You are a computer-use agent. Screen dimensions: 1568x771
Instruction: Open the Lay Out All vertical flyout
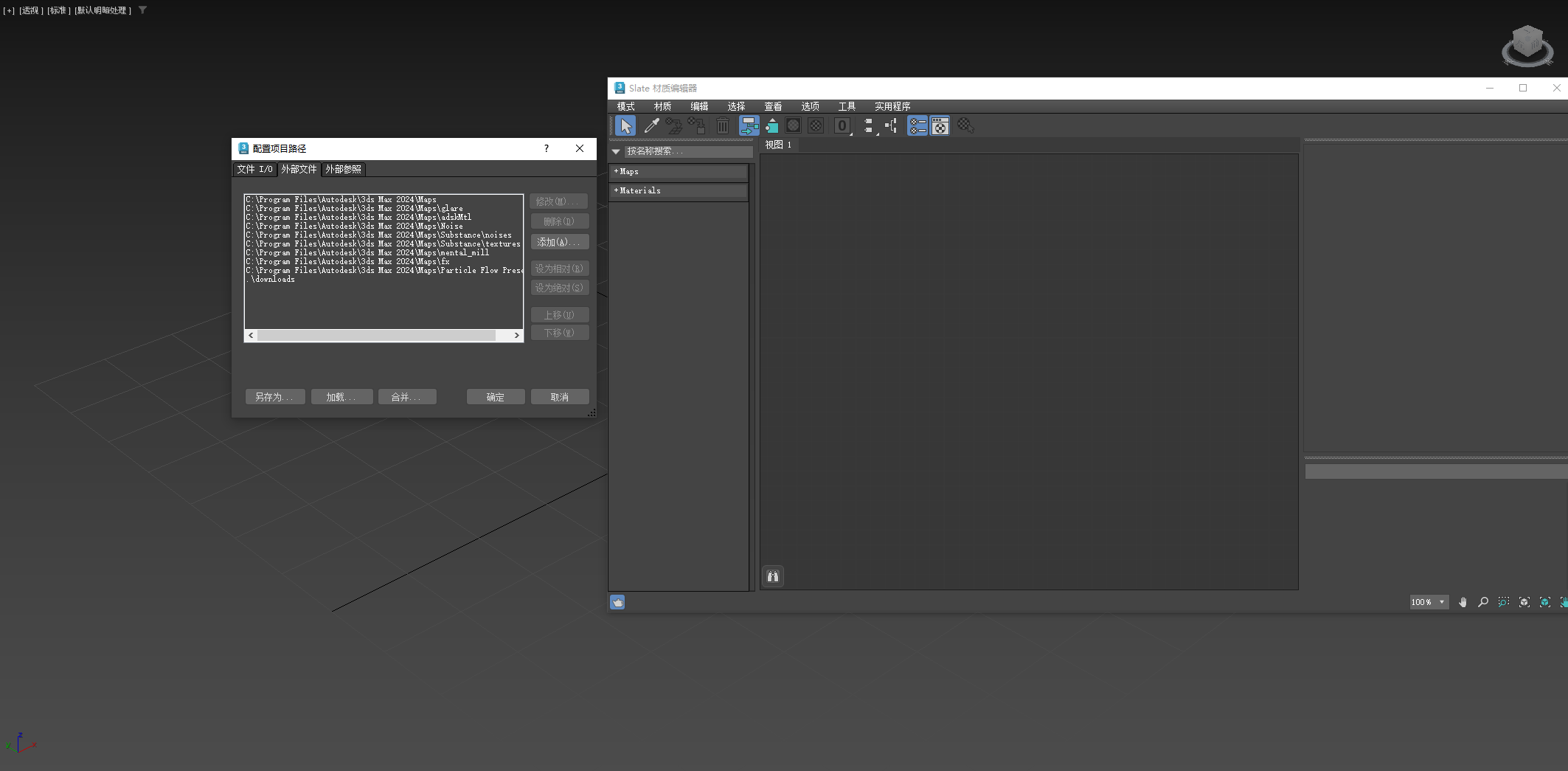(x=869, y=126)
